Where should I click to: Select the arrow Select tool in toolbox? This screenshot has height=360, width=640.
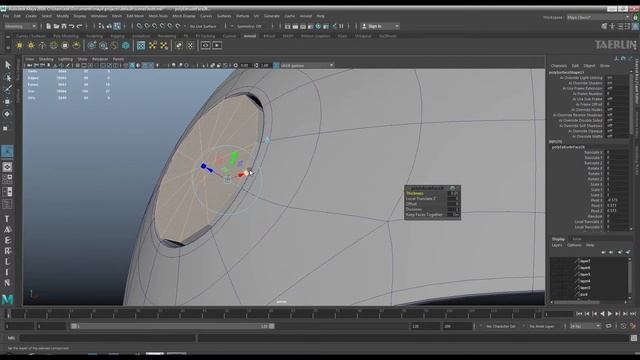tap(7, 65)
